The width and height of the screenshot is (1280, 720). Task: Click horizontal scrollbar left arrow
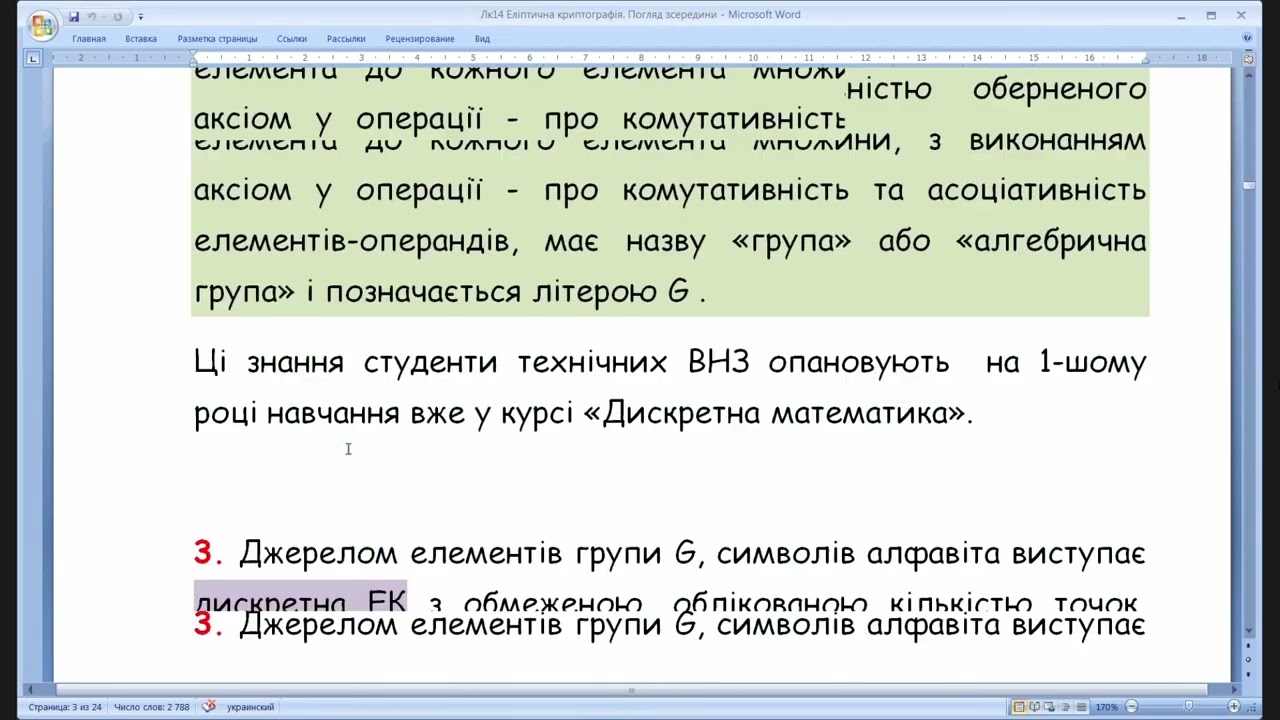[x=31, y=690]
